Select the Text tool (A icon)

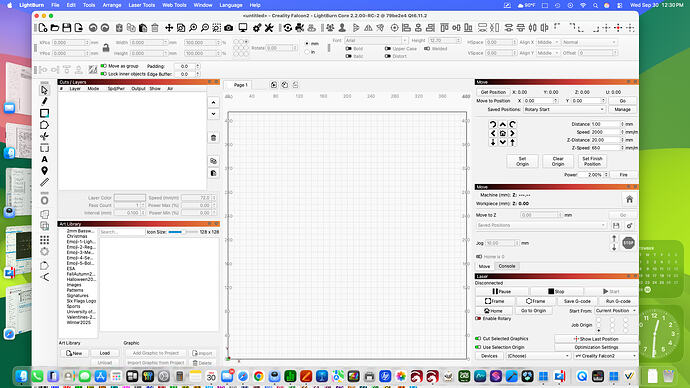(x=44, y=159)
